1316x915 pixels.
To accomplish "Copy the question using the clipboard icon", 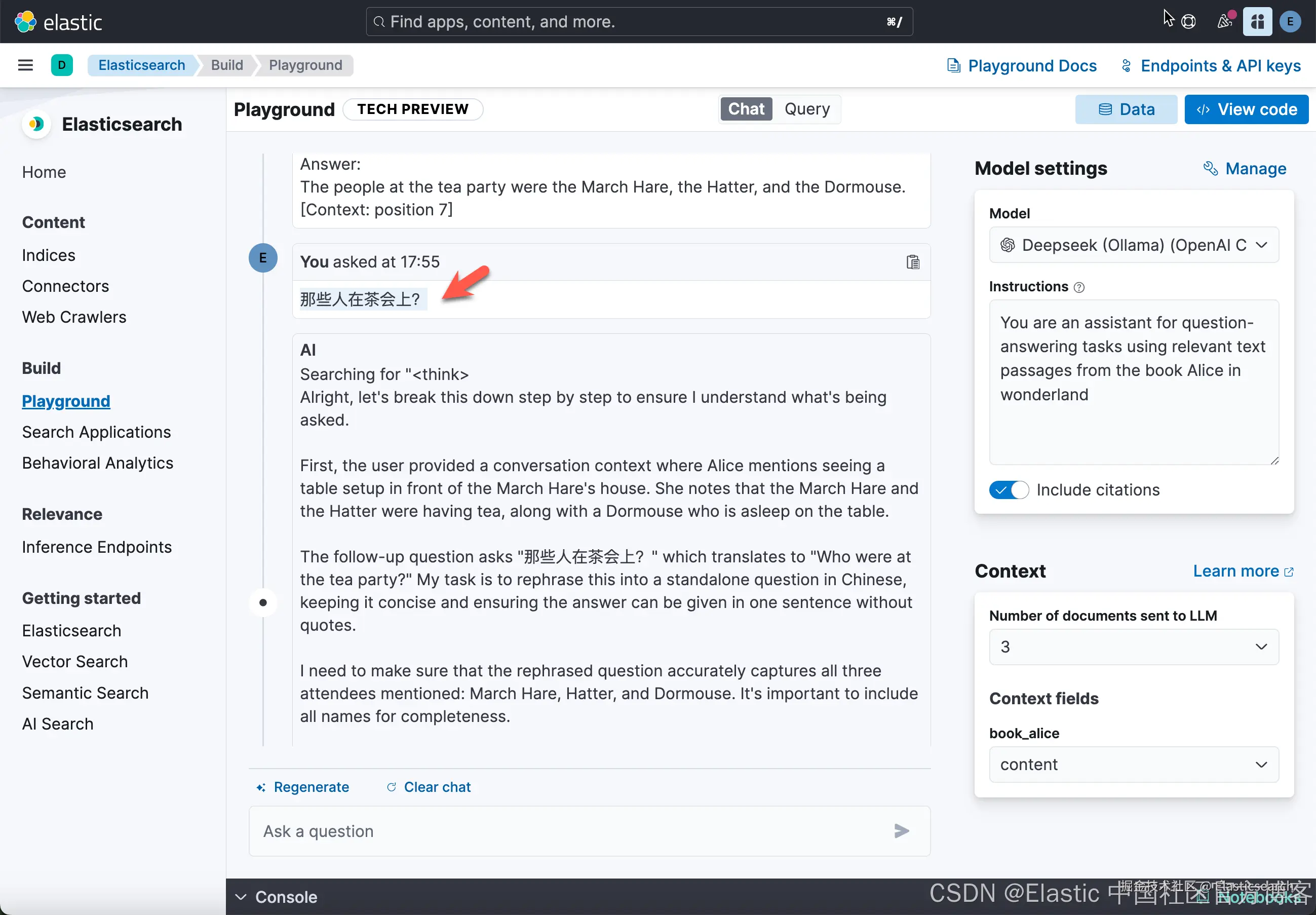I will (x=912, y=262).
